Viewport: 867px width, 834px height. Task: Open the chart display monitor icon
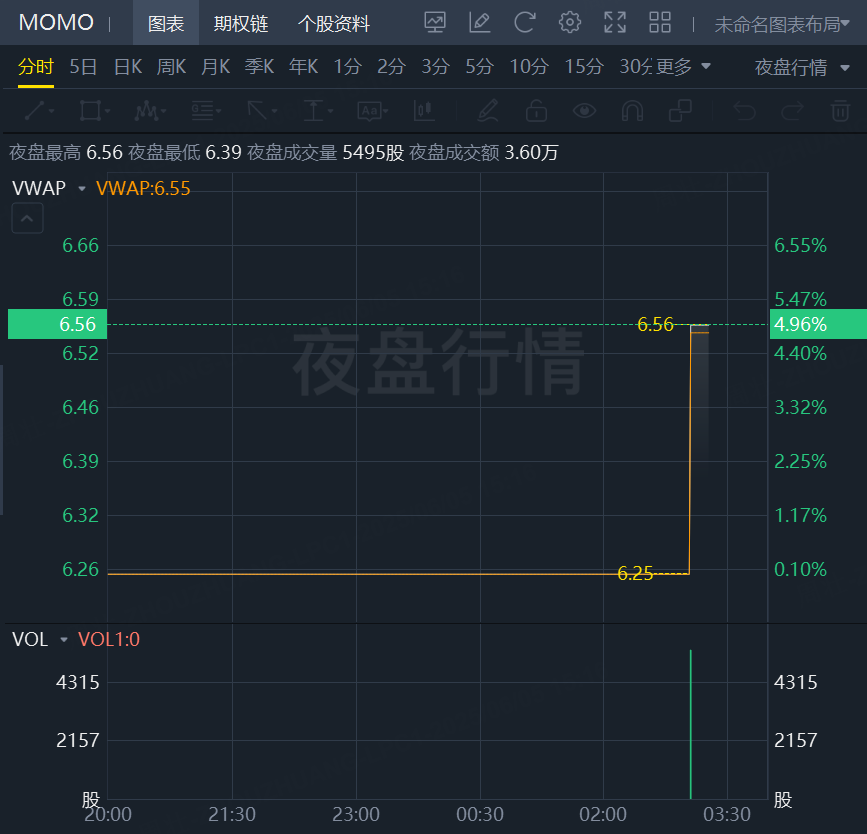pos(435,23)
